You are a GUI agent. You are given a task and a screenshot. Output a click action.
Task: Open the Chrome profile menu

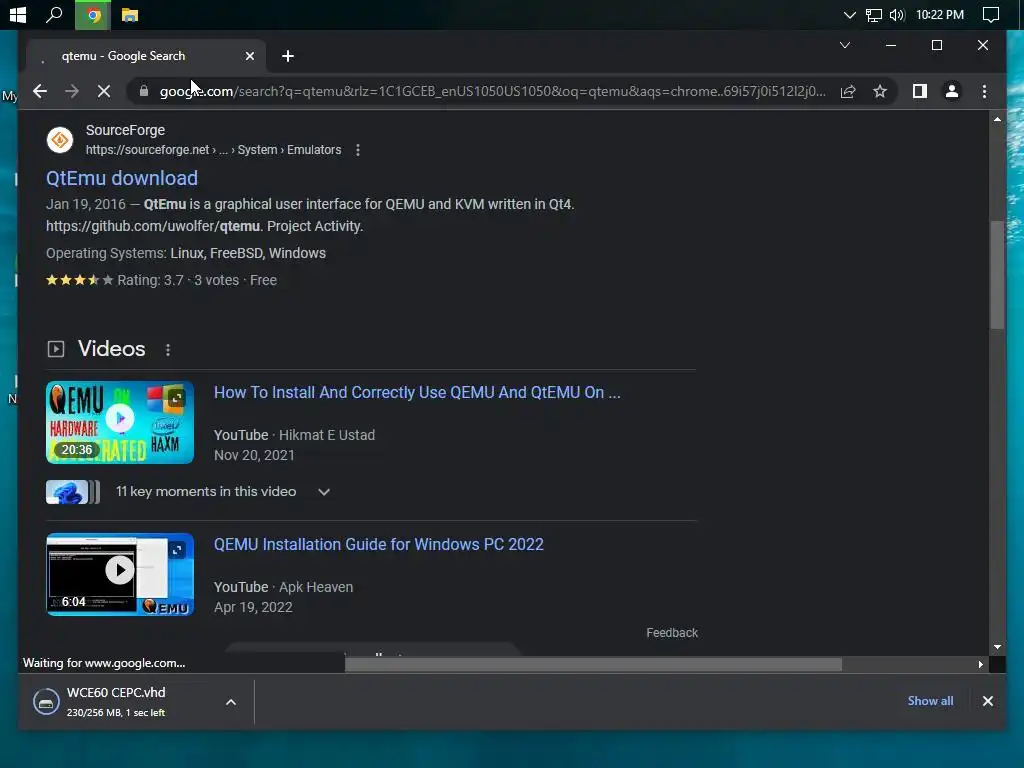[952, 91]
